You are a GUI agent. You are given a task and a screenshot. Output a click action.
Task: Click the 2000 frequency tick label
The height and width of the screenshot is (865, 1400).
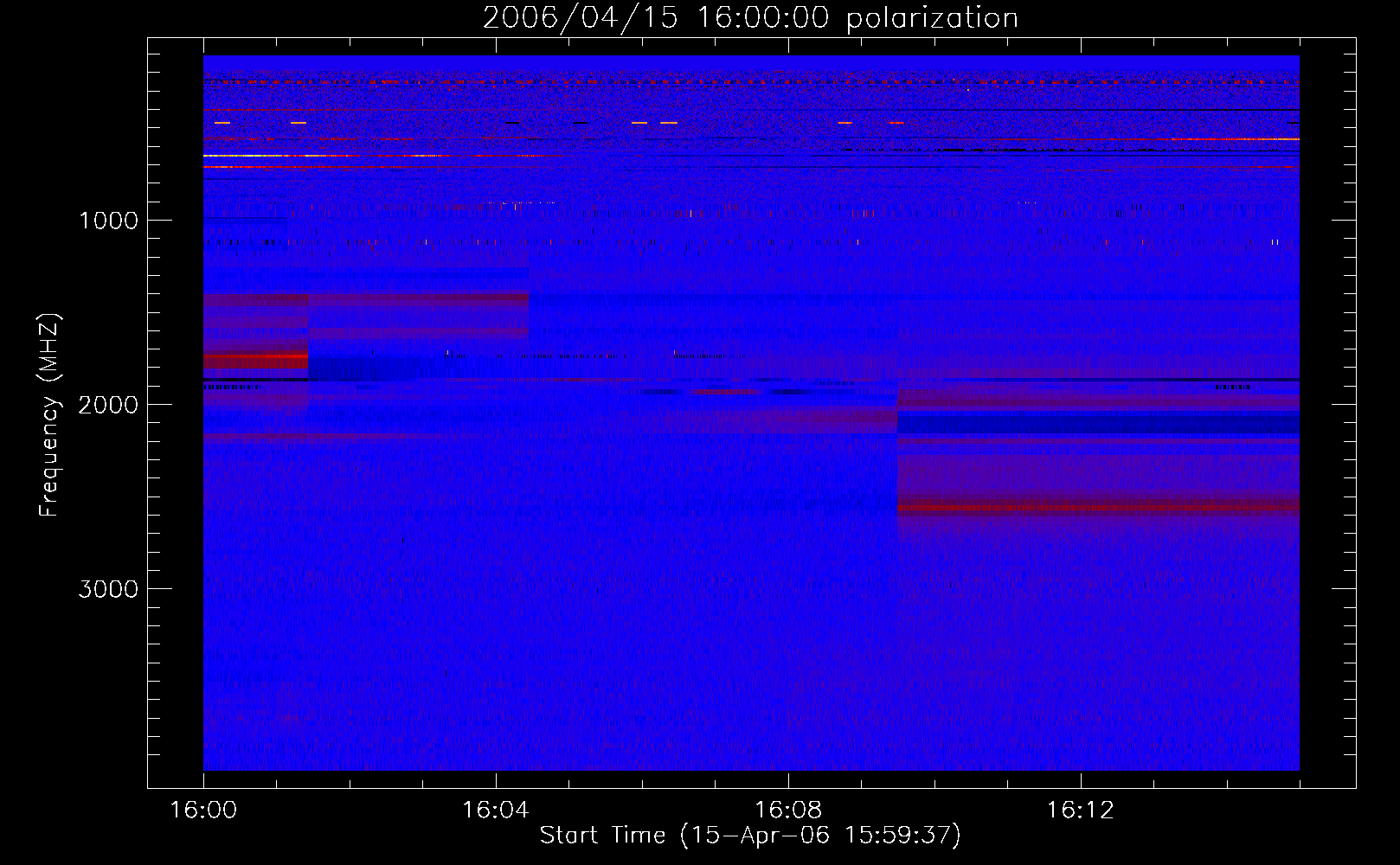[x=108, y=405]
